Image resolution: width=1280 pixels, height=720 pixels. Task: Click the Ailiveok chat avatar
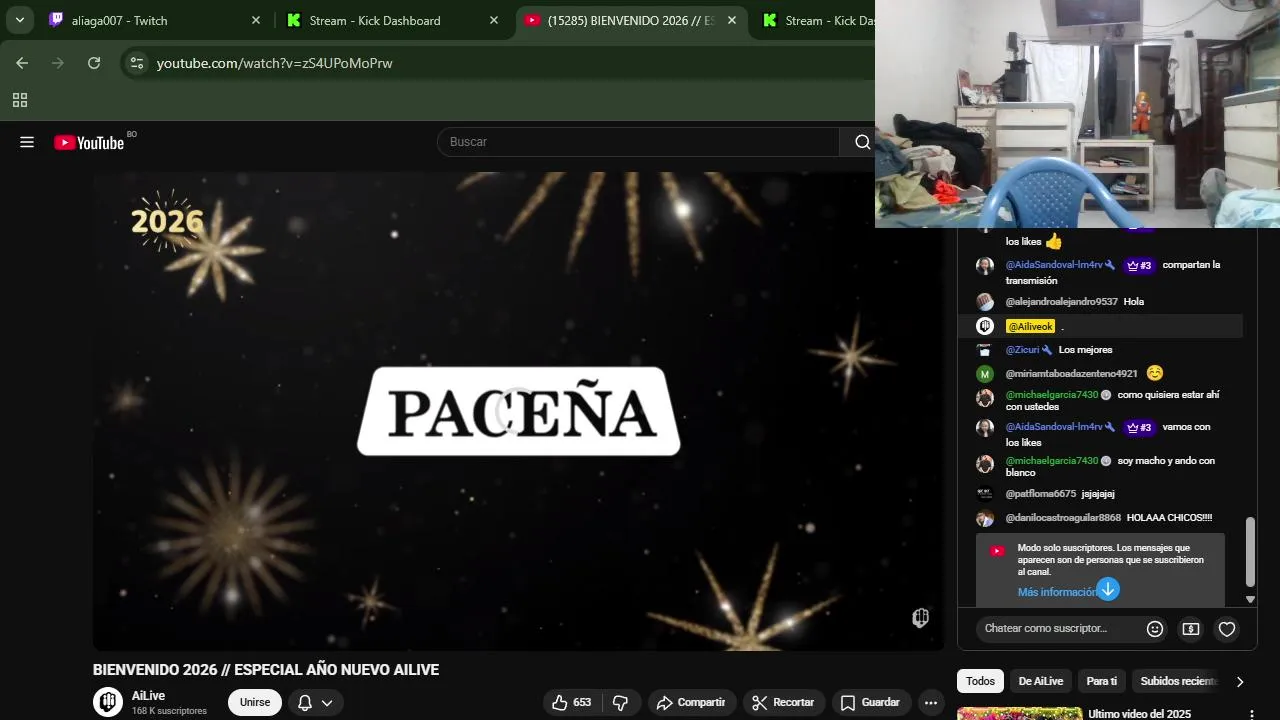[x=985, y=326]
